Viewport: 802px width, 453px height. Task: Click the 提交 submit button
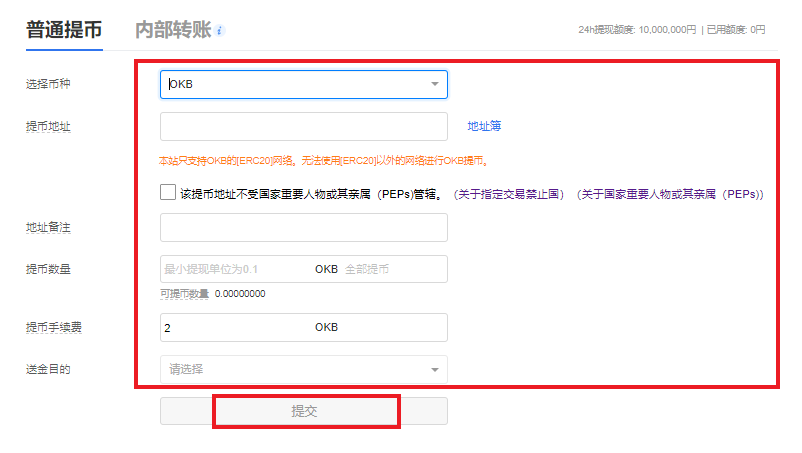[304, 411]
